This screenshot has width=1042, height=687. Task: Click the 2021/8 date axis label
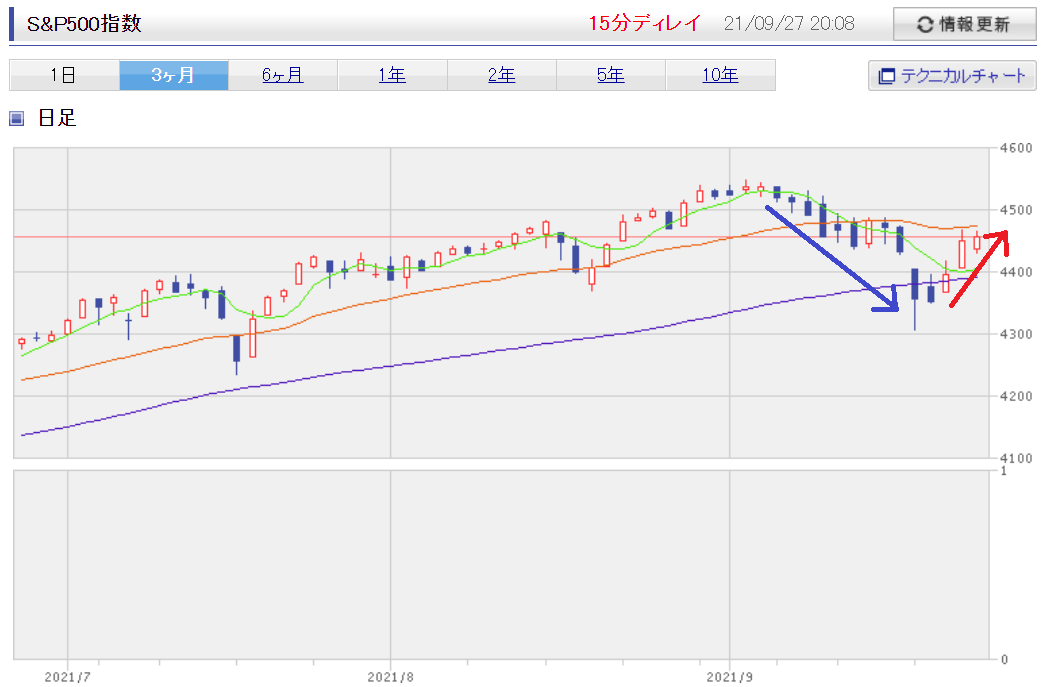tap(390, 677)
